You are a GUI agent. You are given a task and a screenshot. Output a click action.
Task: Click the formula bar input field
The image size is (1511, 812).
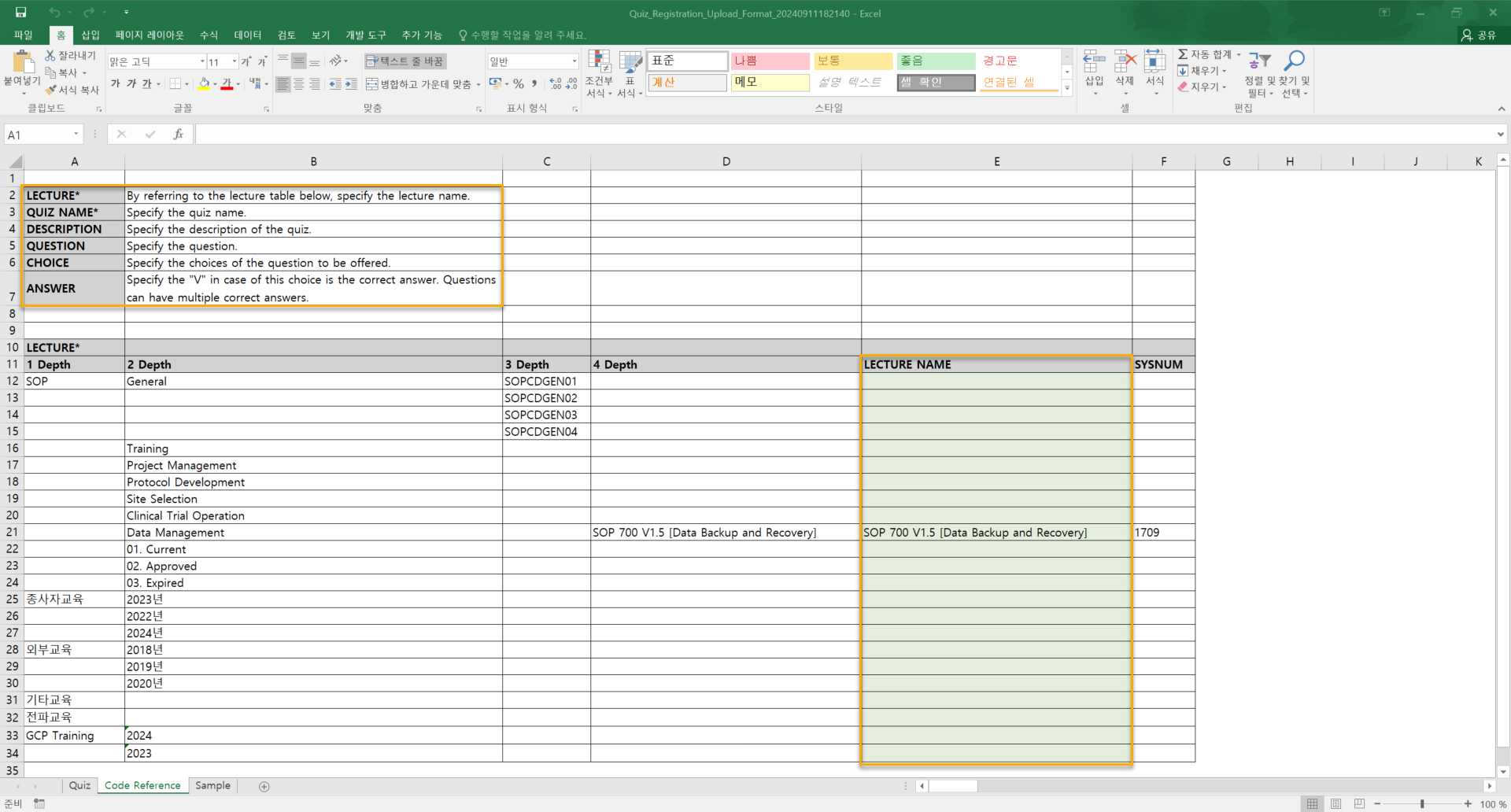pyautogui.click(x=842, y=135)
